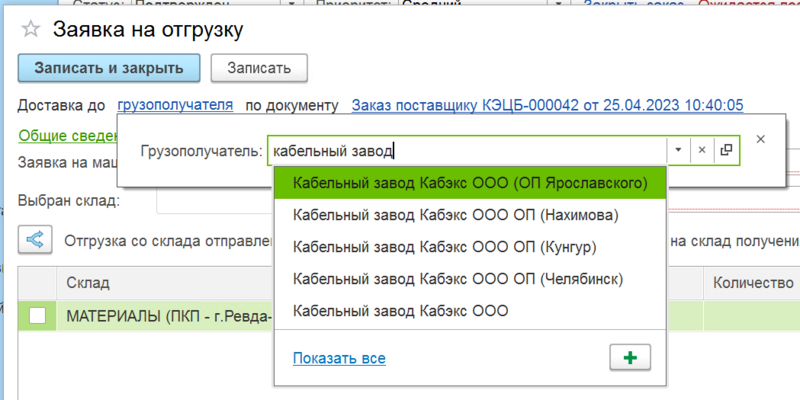Click the 'Записать' button

click(259, 68)
